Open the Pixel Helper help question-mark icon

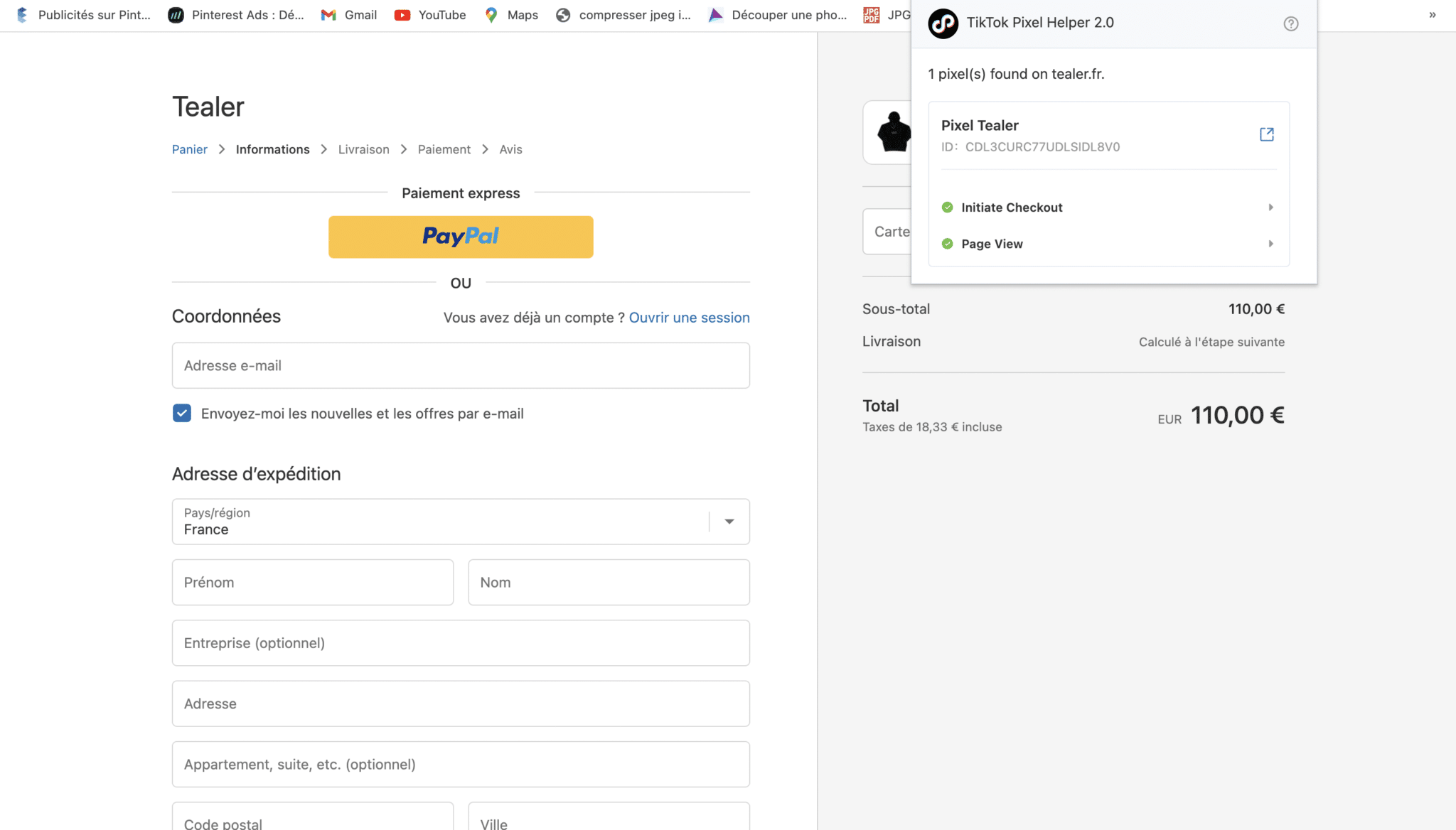1290,23
